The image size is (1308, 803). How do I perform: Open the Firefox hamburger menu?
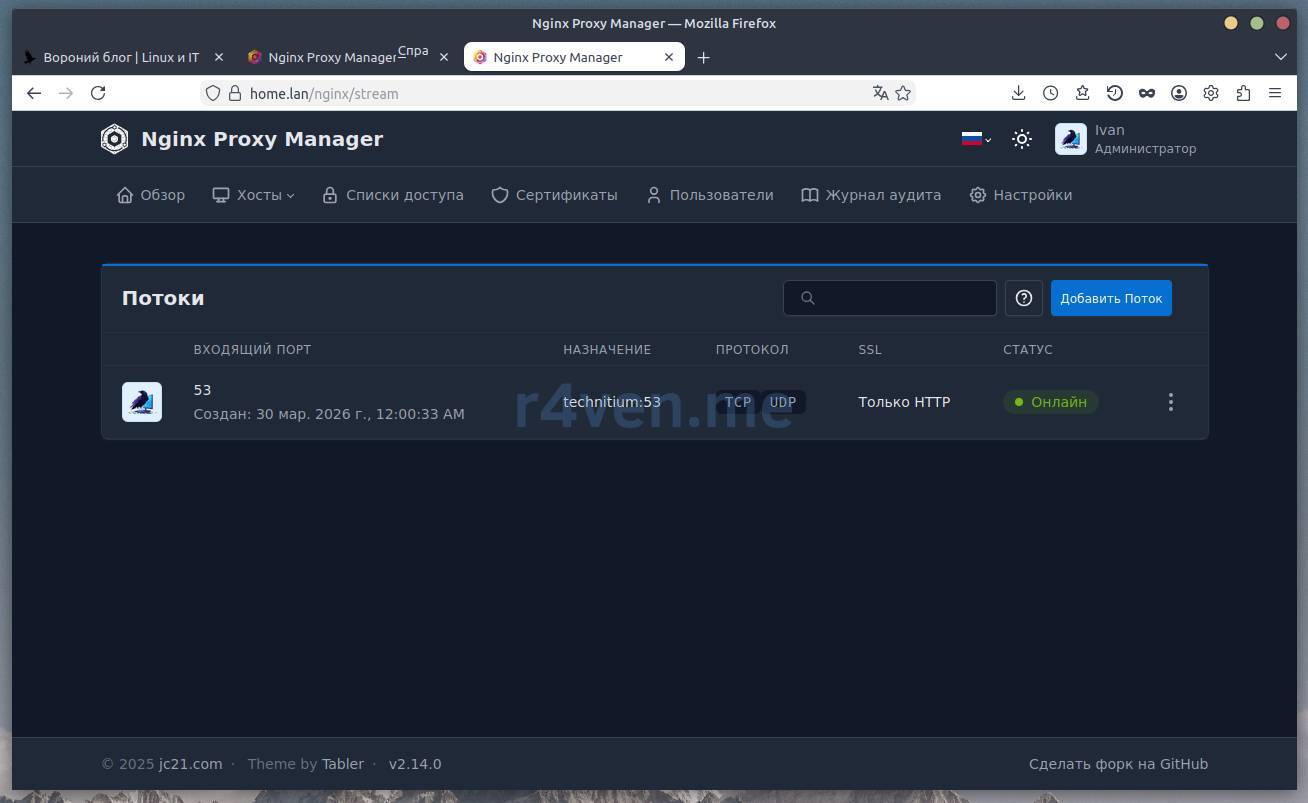point(1274,93)
